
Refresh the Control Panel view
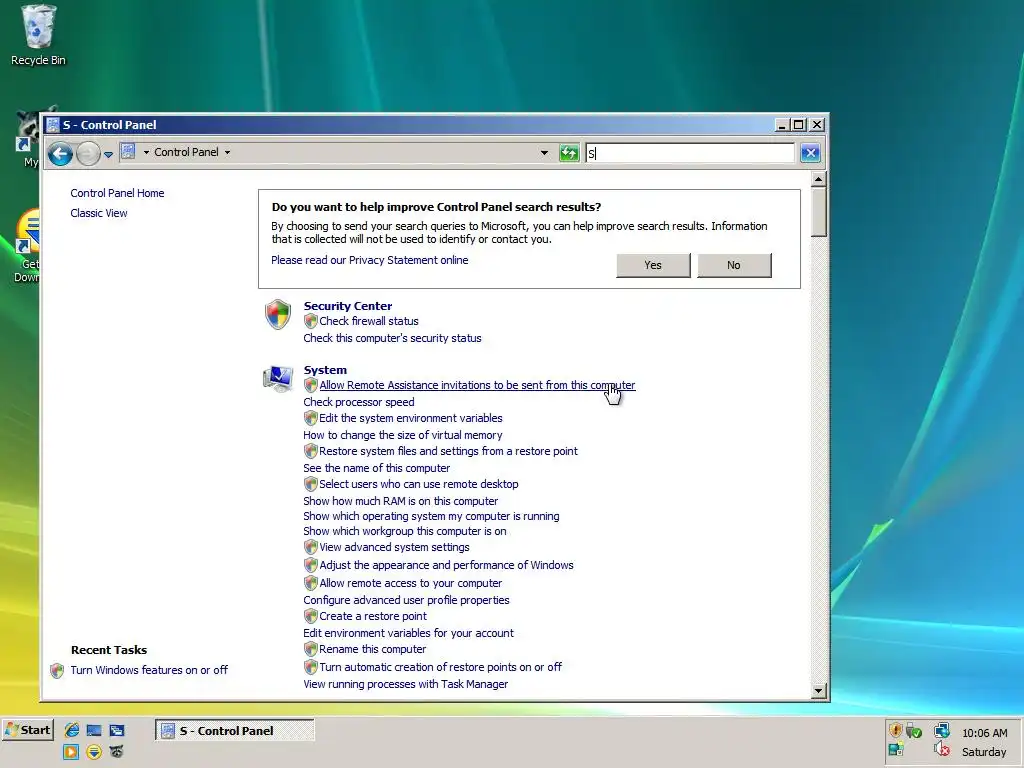pos(569,153)
